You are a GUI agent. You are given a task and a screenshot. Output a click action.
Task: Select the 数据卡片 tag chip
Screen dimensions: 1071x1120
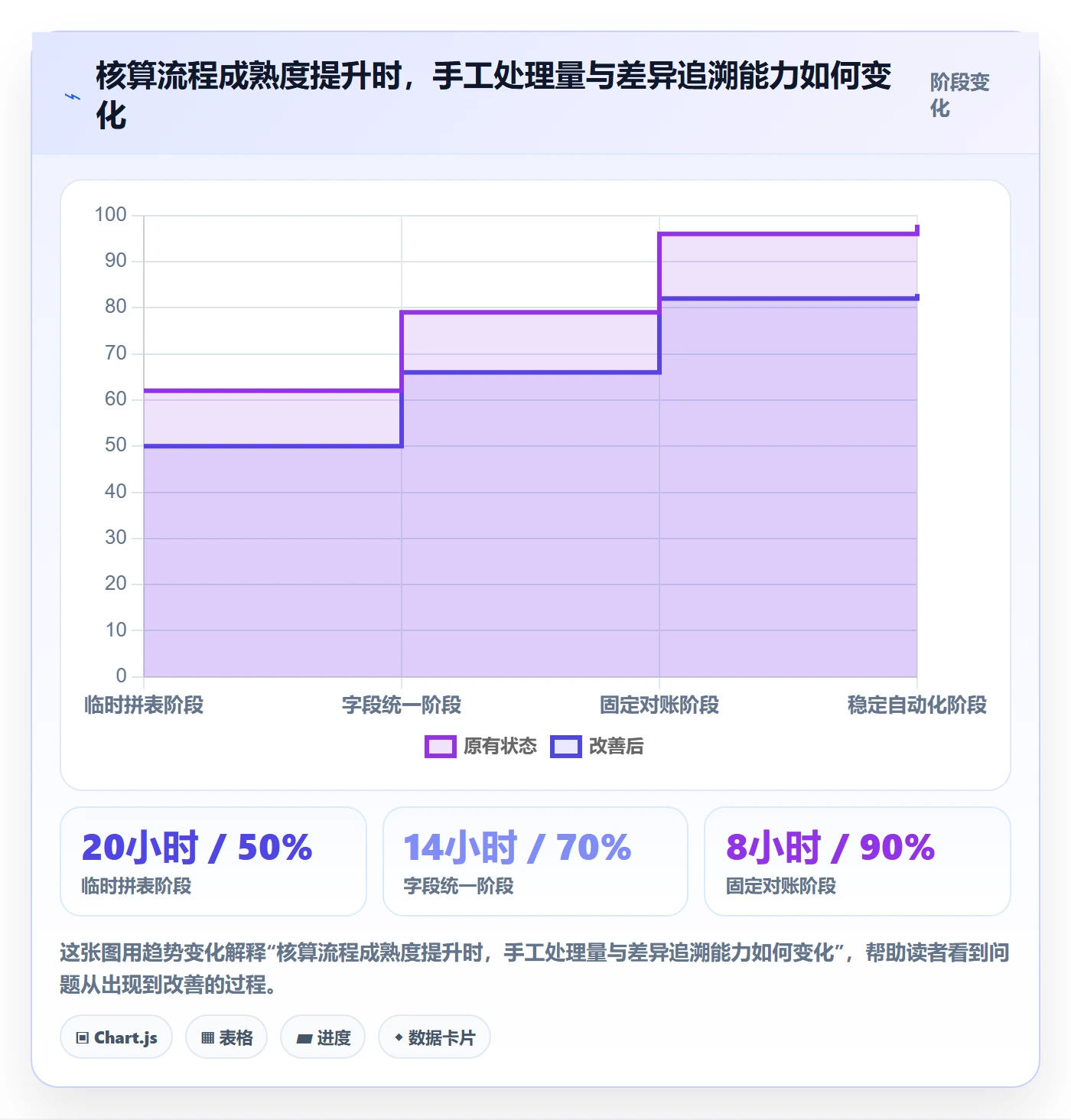(x=435, y=1037)
